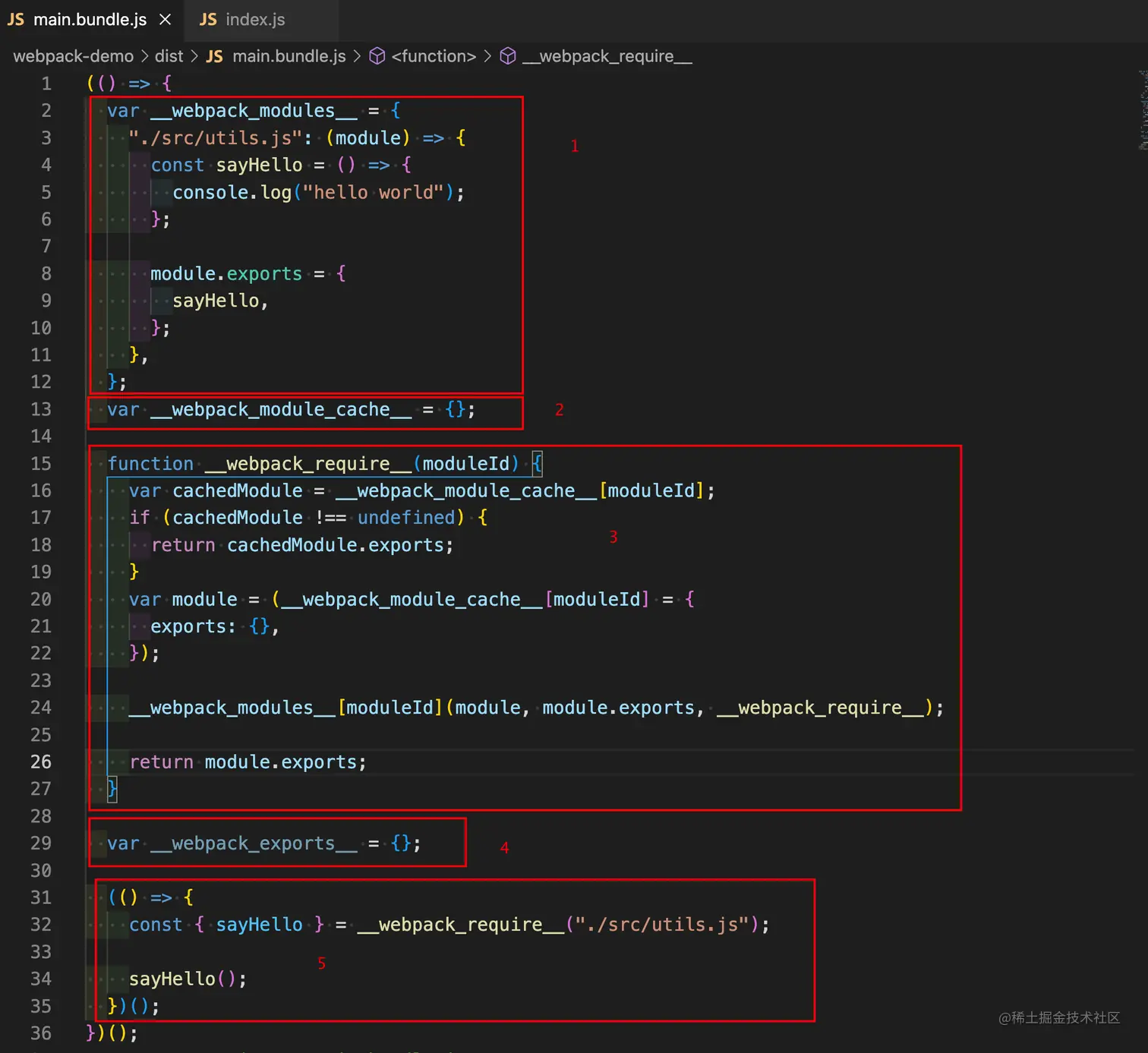The image size is (1148, 1053).
Task: Expand breadcrumb chevron after dist
Action: click(194, 56)
